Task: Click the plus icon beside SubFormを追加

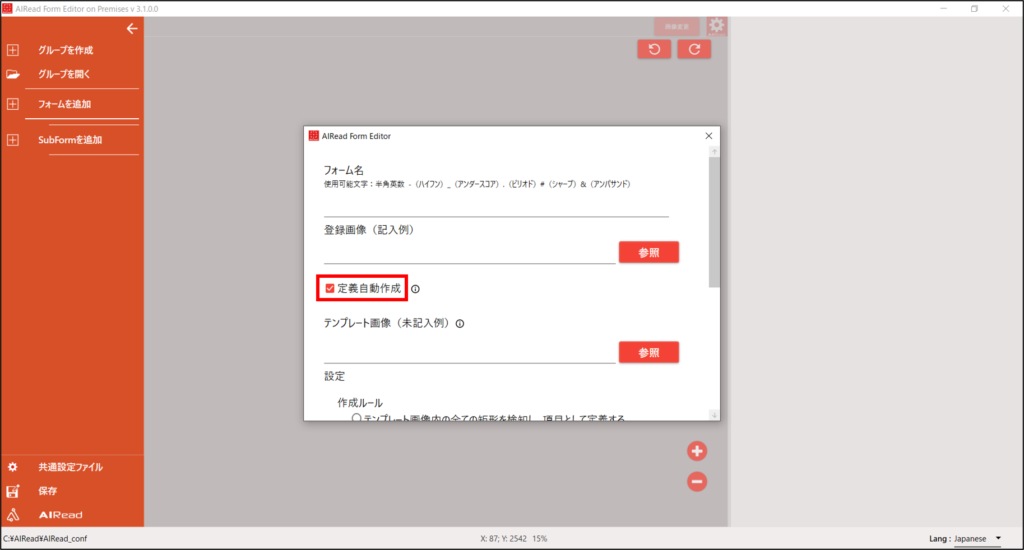Action: coord(13,140)
